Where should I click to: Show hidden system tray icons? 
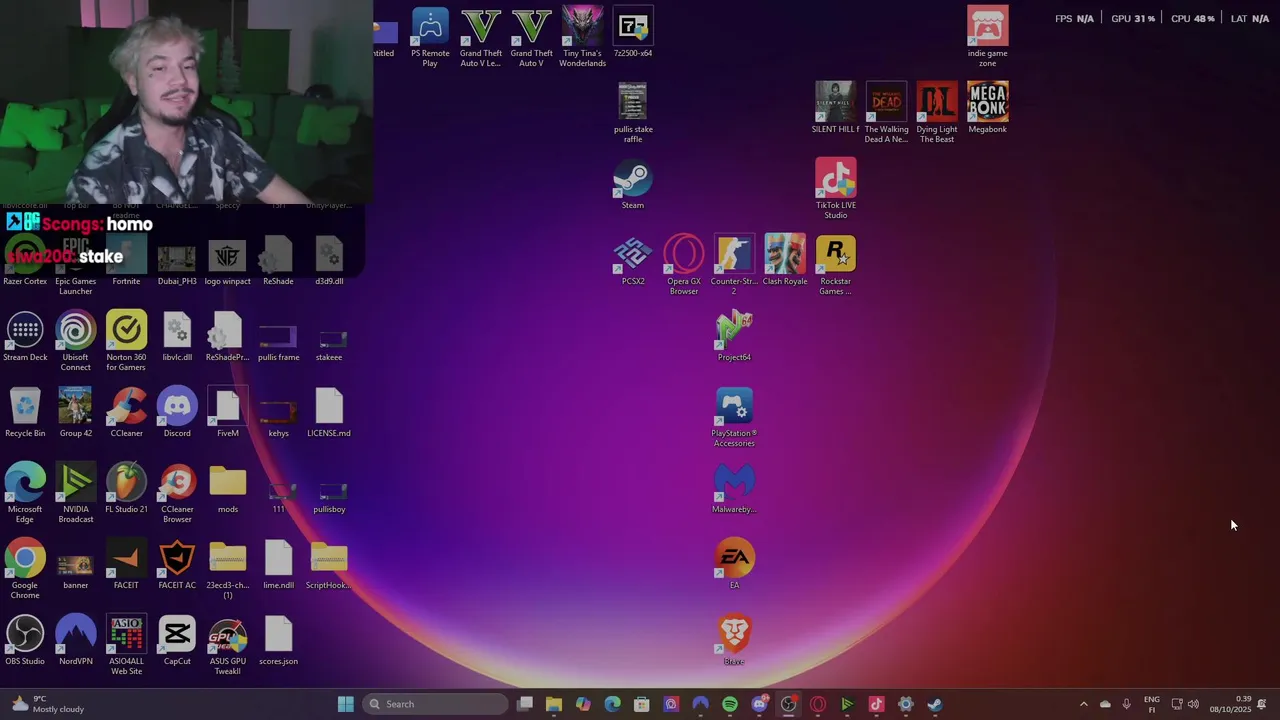(1083, 704)
